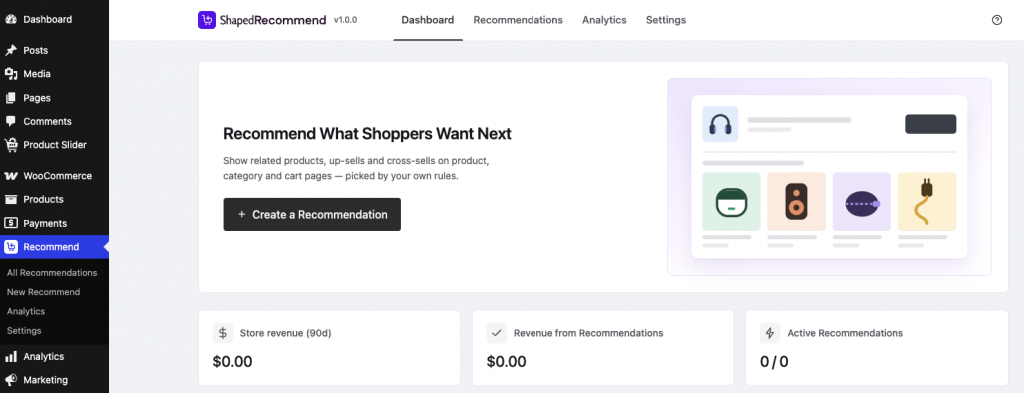Click the Media library icon
This screenshot has height=393, width=1024.
pyautogui.click(x=10, y=74)
